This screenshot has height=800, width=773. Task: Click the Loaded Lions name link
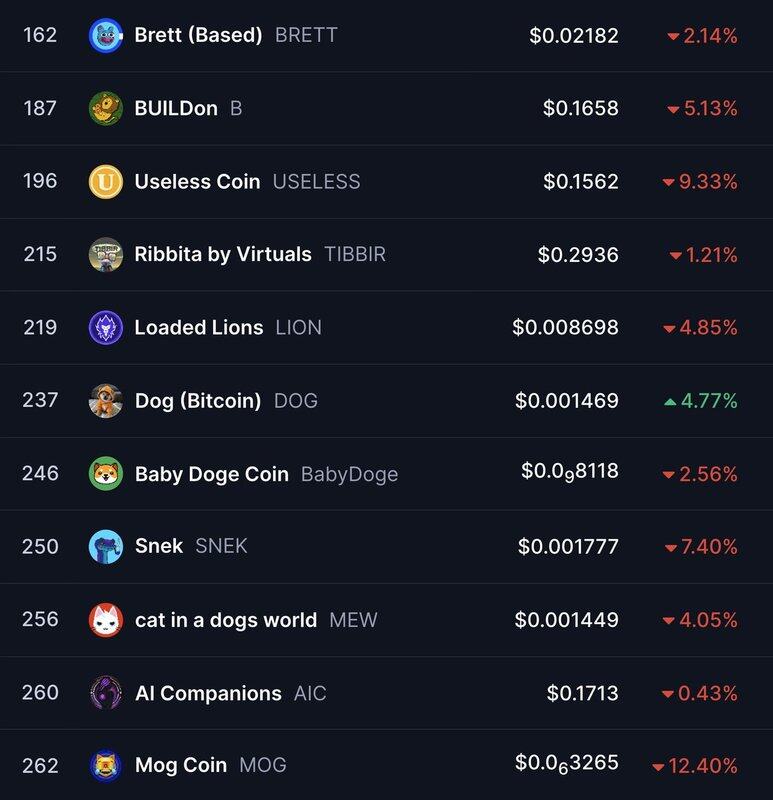pyautogui.click(x=199, y=327)
